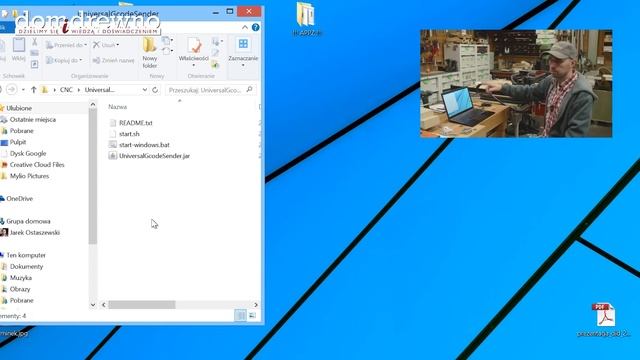This screenshot has height=360, width=640.
Task: Click CNC in the address path
Action: tap(66, 90)
